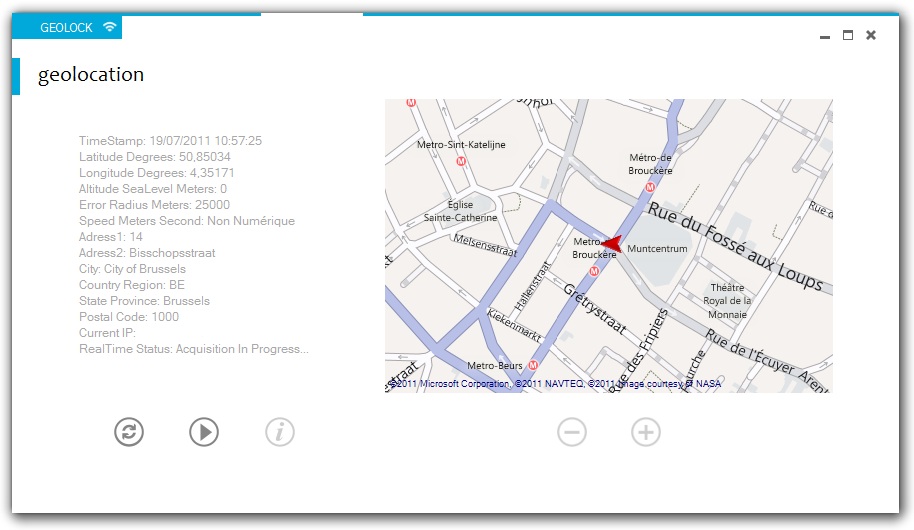Start real-time tracking with play button

204,432
